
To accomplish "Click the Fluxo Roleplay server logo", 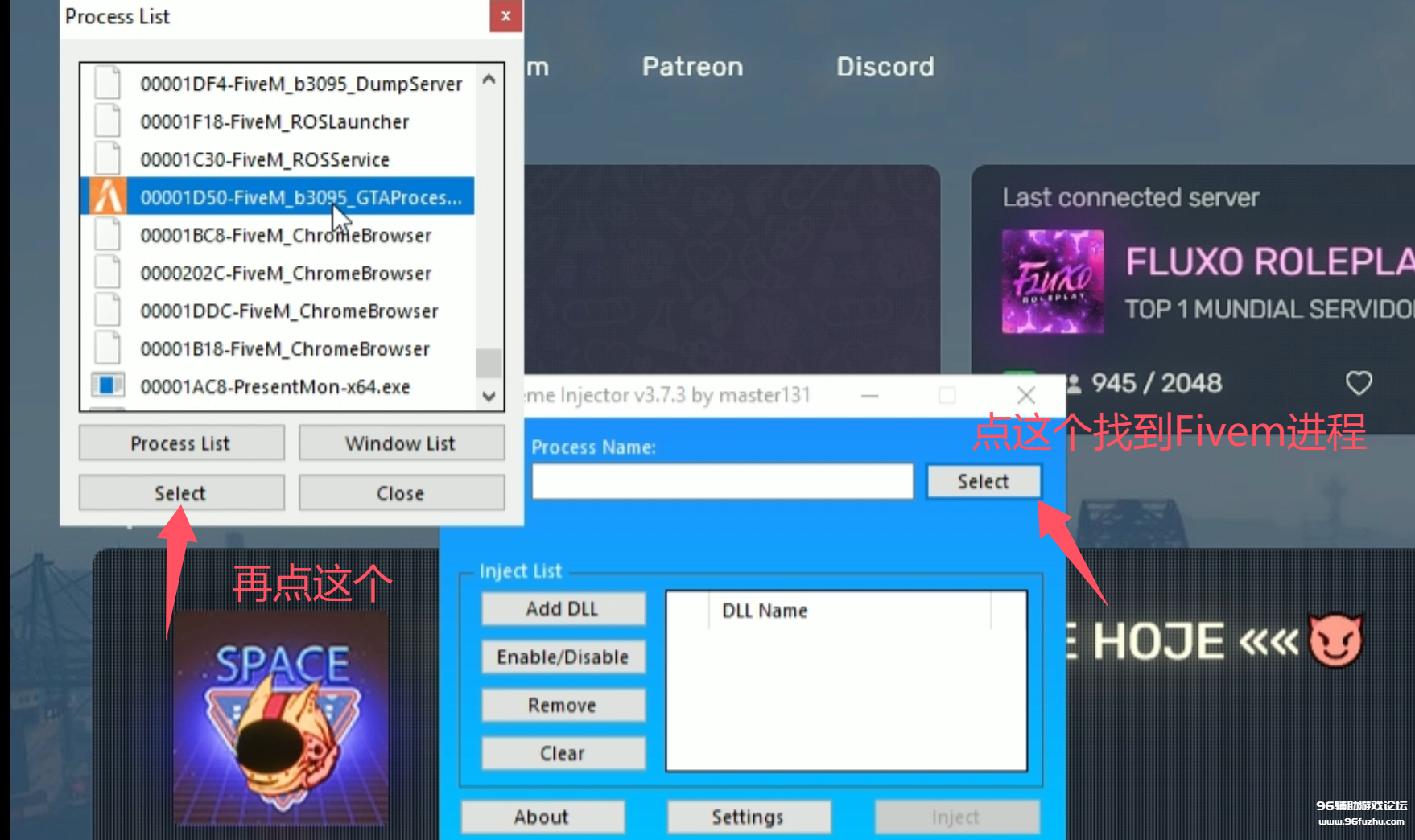I will [x=1052, y=282].
